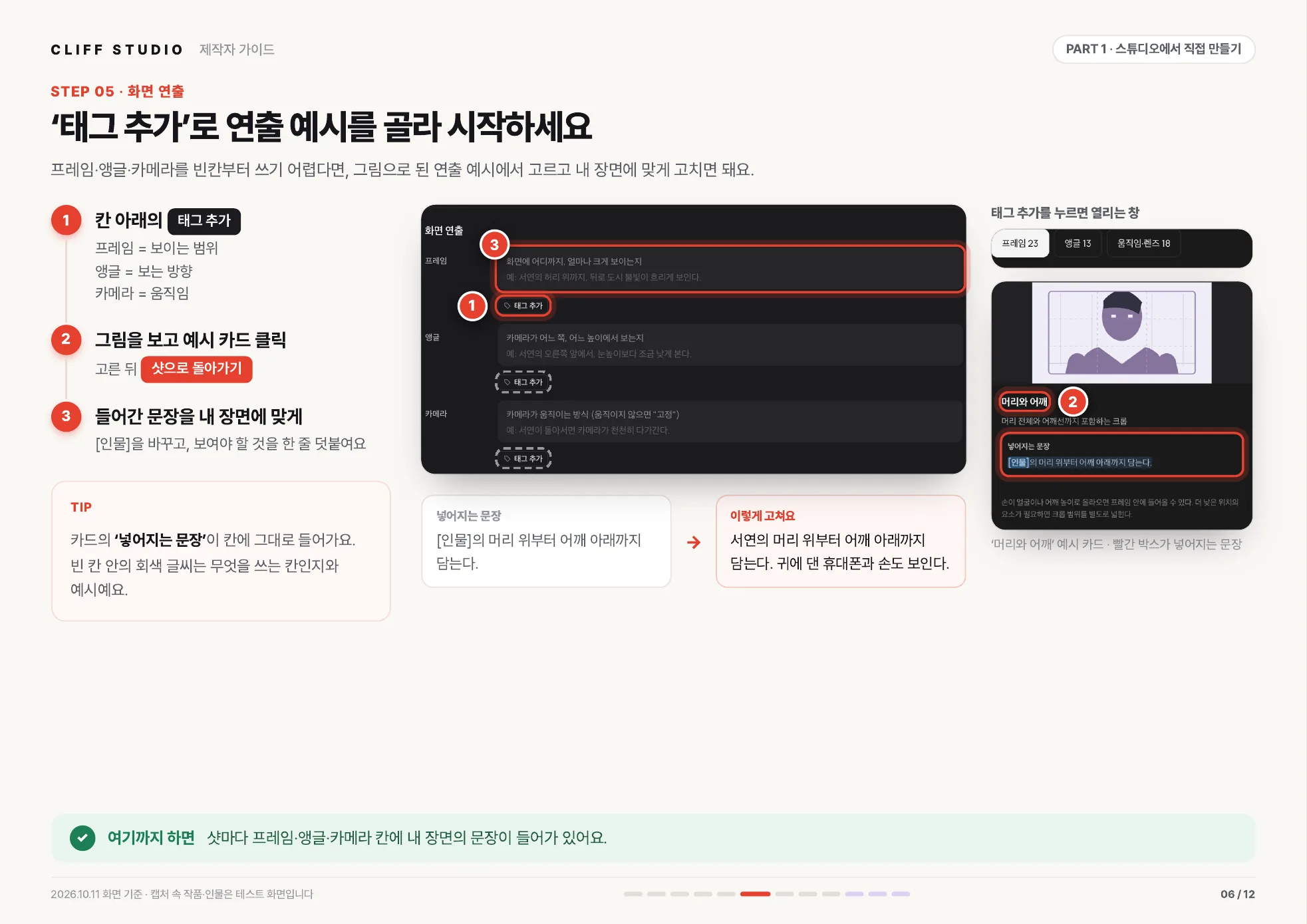Screen dimensions: 1307x924
Task: Click the highlighted [인물] placeholder in the card
Action: click(x=1018, y=462)
